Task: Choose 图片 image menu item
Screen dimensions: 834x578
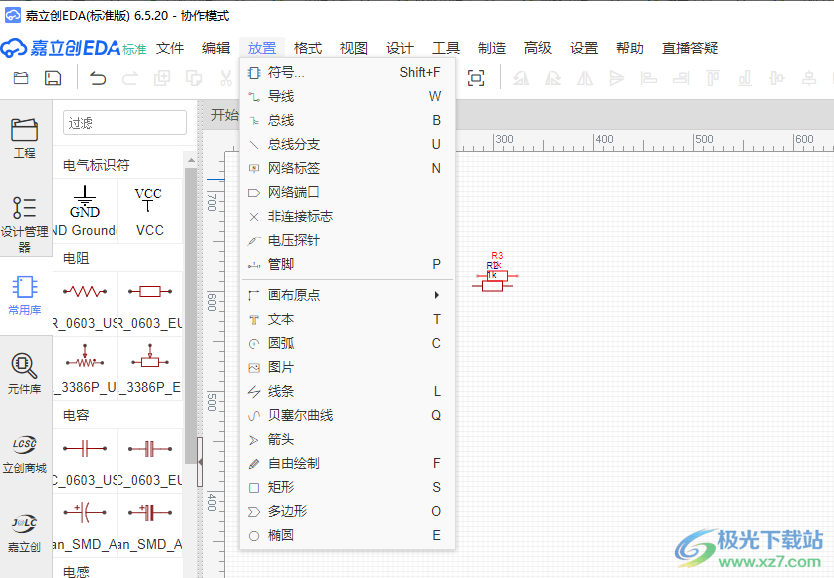Action: pos(347,367)
